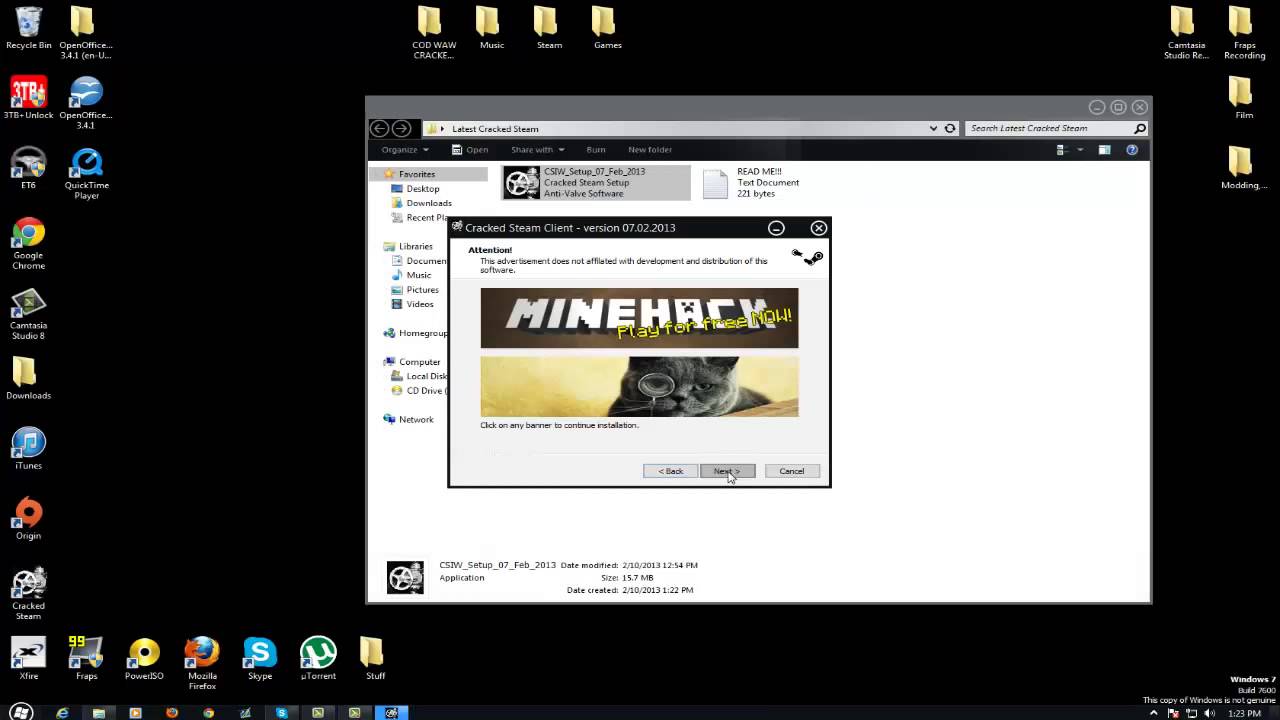The image size is (1280, 720).
Task: Select the Recycle Bin desktop icon
Action: (29, 28)
